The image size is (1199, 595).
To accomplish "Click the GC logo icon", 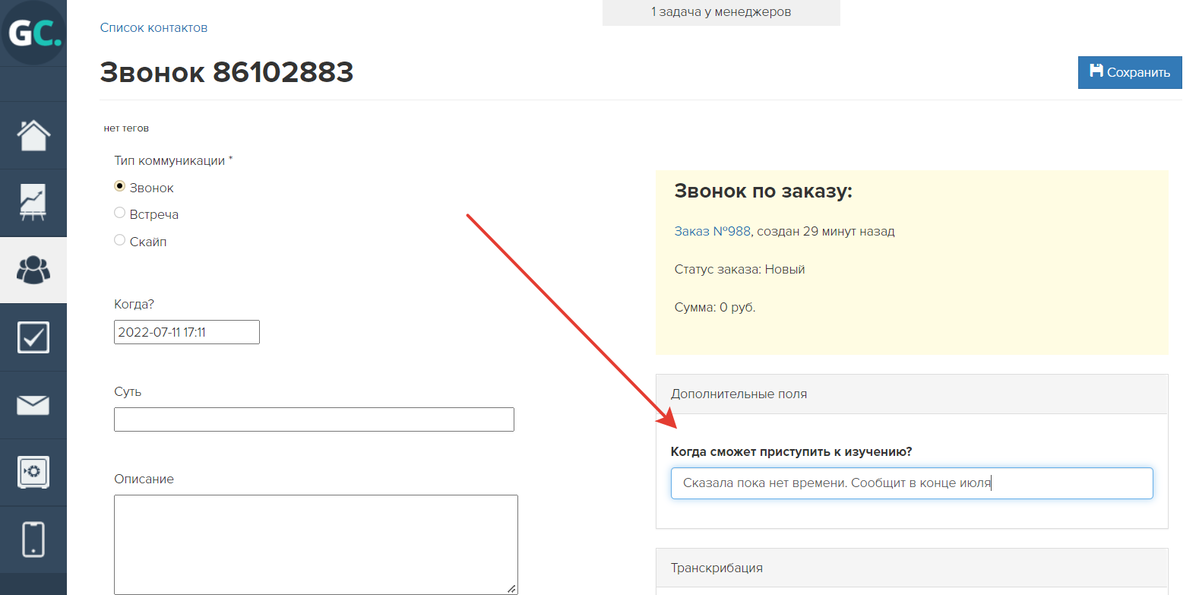I will tap(34, 33).
